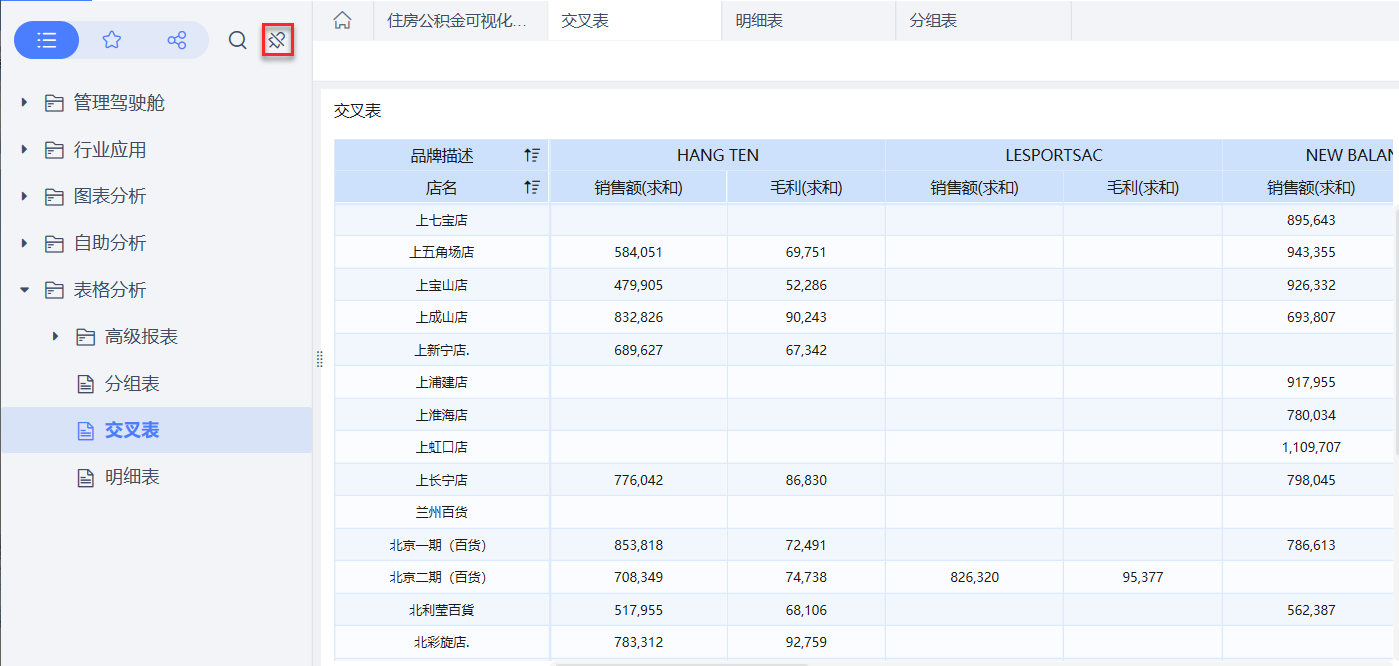Click folder icon beside 图表分析
The width and height of the screenshot is (1399, 666).
(54, 196)
